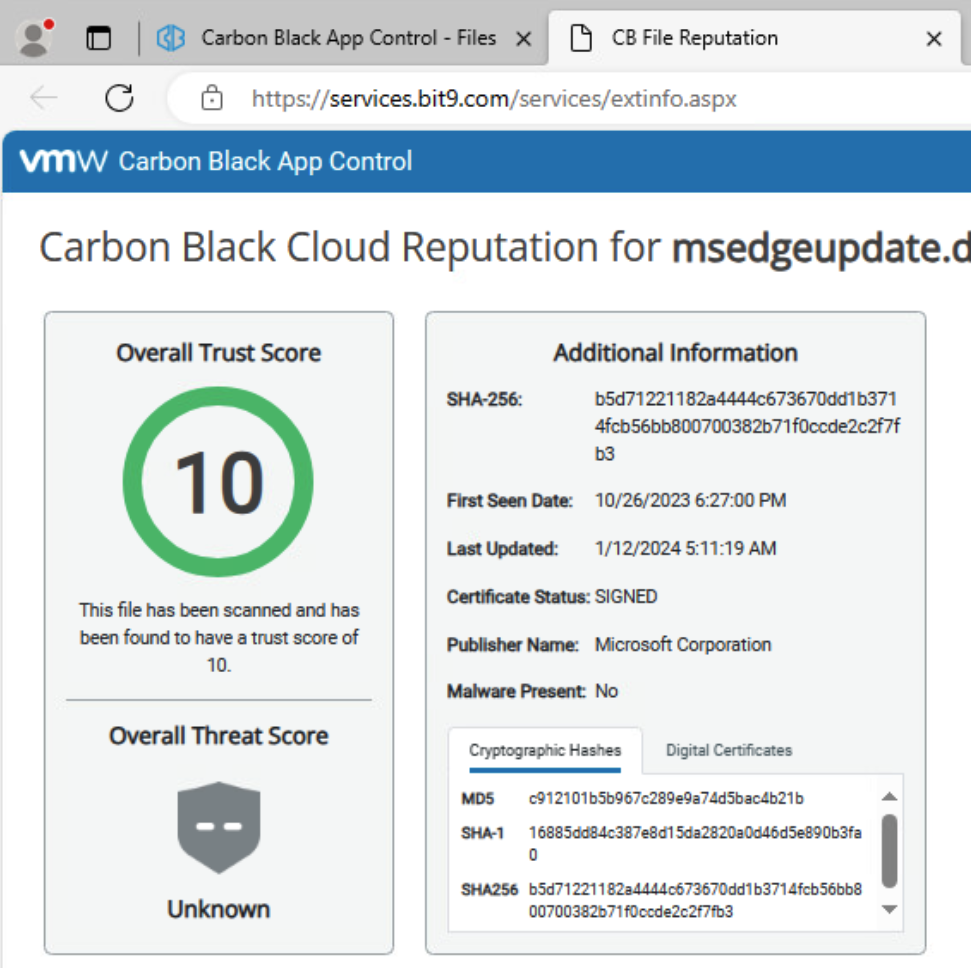Go back to the previous page

pyautogui.click(x=43, y=98)
